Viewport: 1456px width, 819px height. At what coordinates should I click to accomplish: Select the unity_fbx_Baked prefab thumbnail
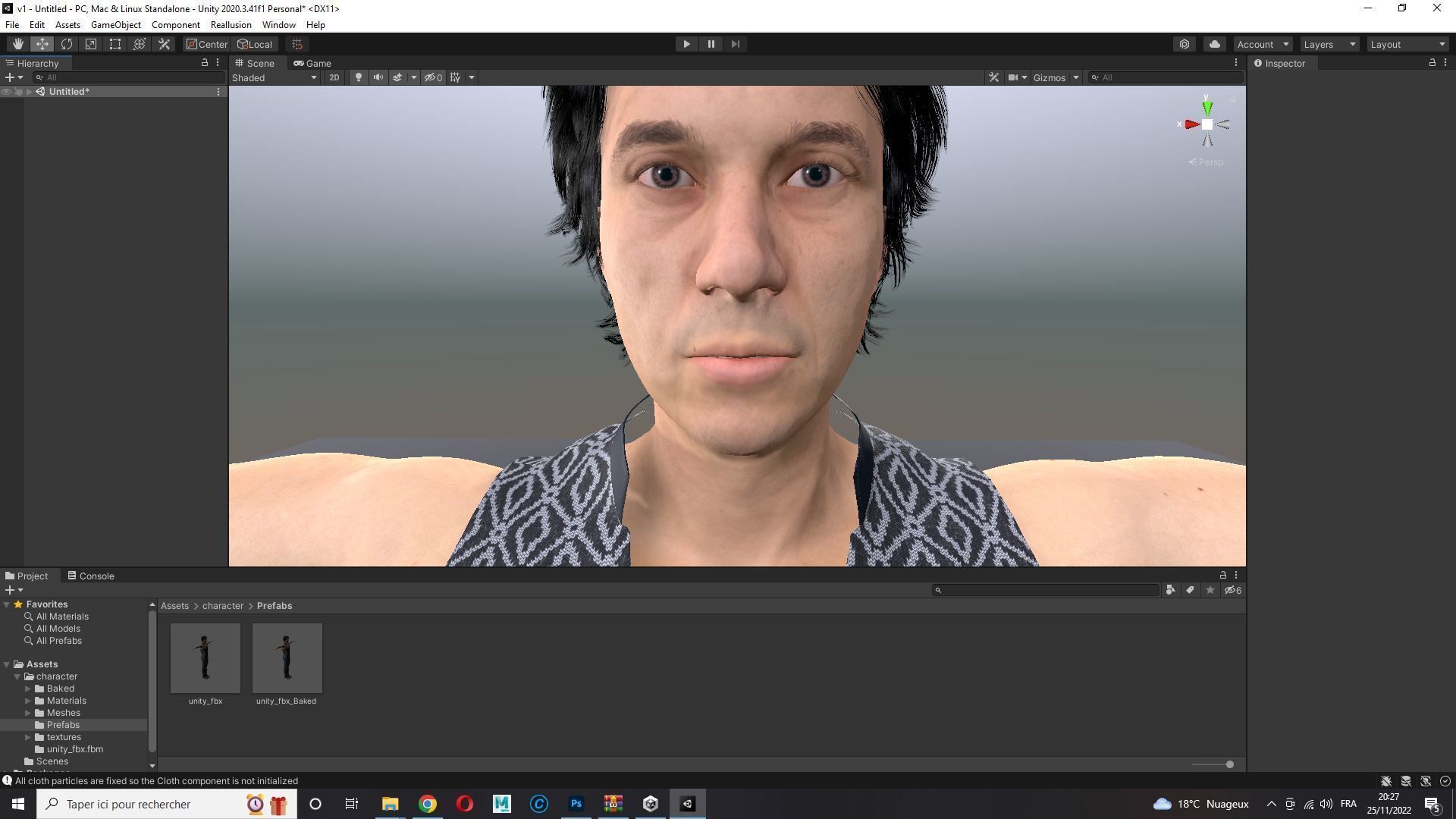tap(287, 658)
